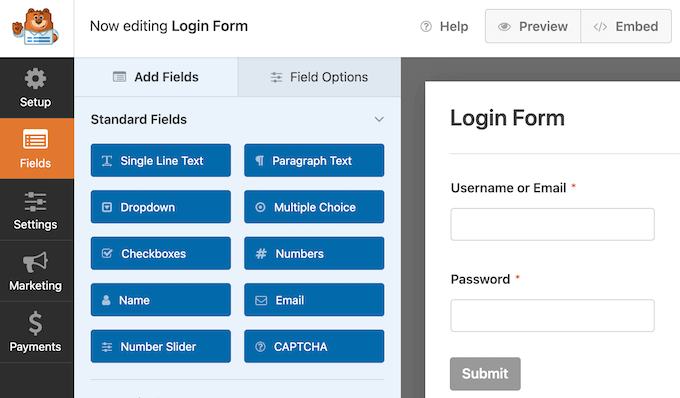Add a Numbers field
The image size is (680, 398).
(x=314, y=253)
